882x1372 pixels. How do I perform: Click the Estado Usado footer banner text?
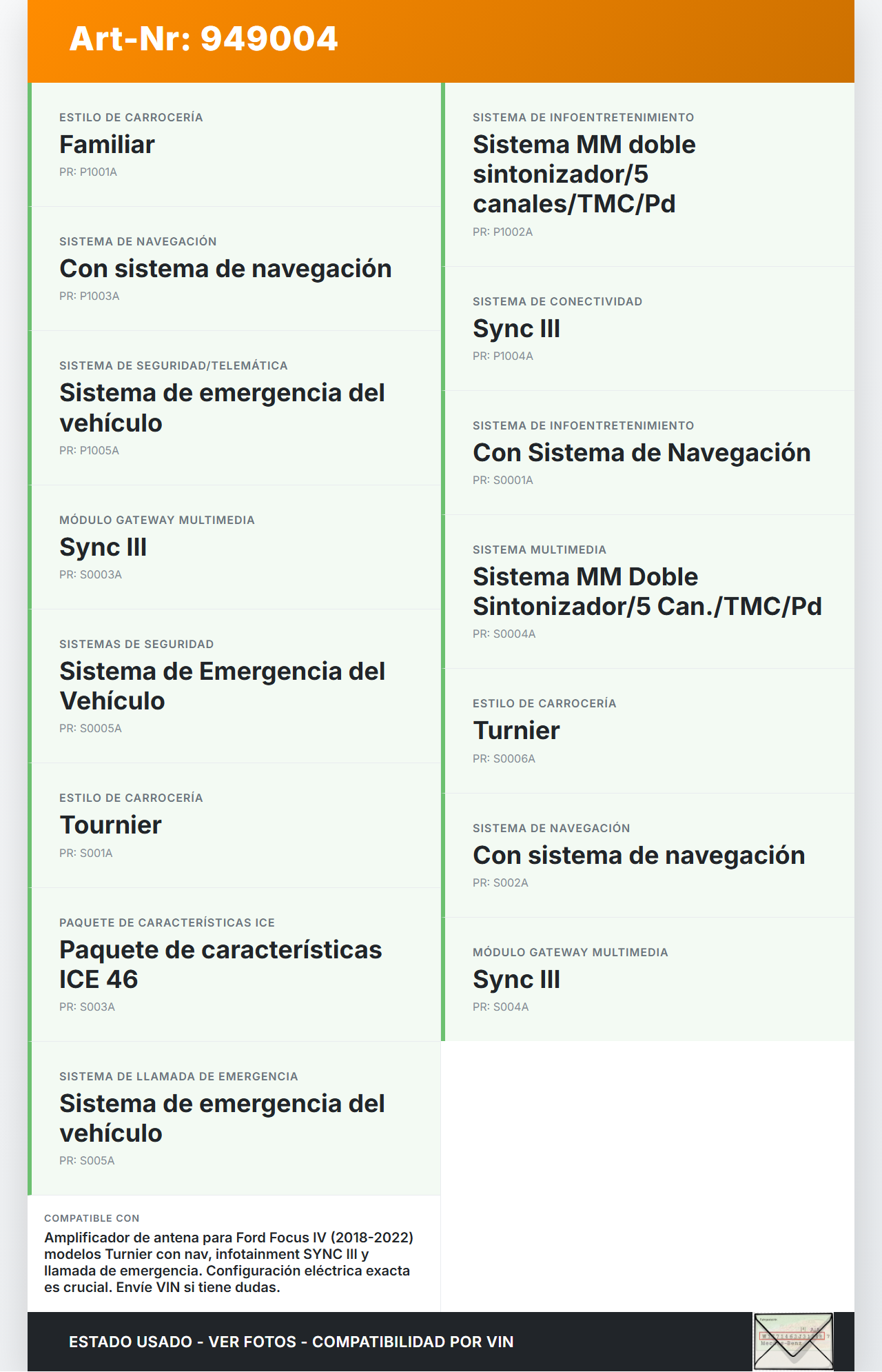[291, 1342]
